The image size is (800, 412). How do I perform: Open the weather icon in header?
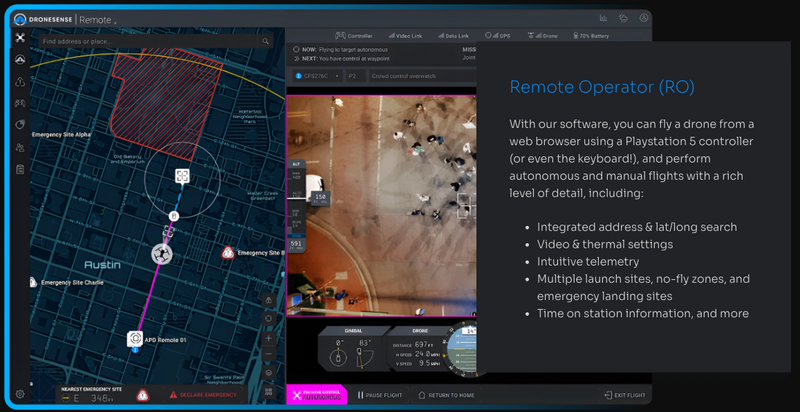pos(623,18)
